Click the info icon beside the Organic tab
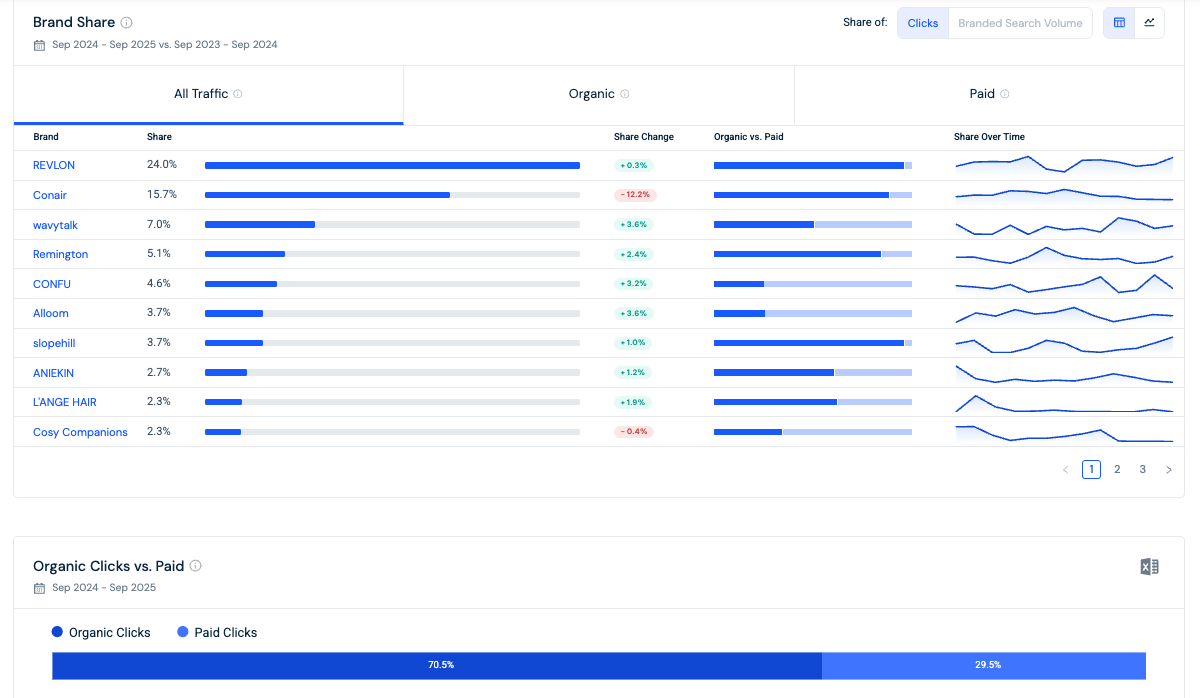Image resolution: width=1200 pixels, height=698 pixels. click(x=623, y=93)
